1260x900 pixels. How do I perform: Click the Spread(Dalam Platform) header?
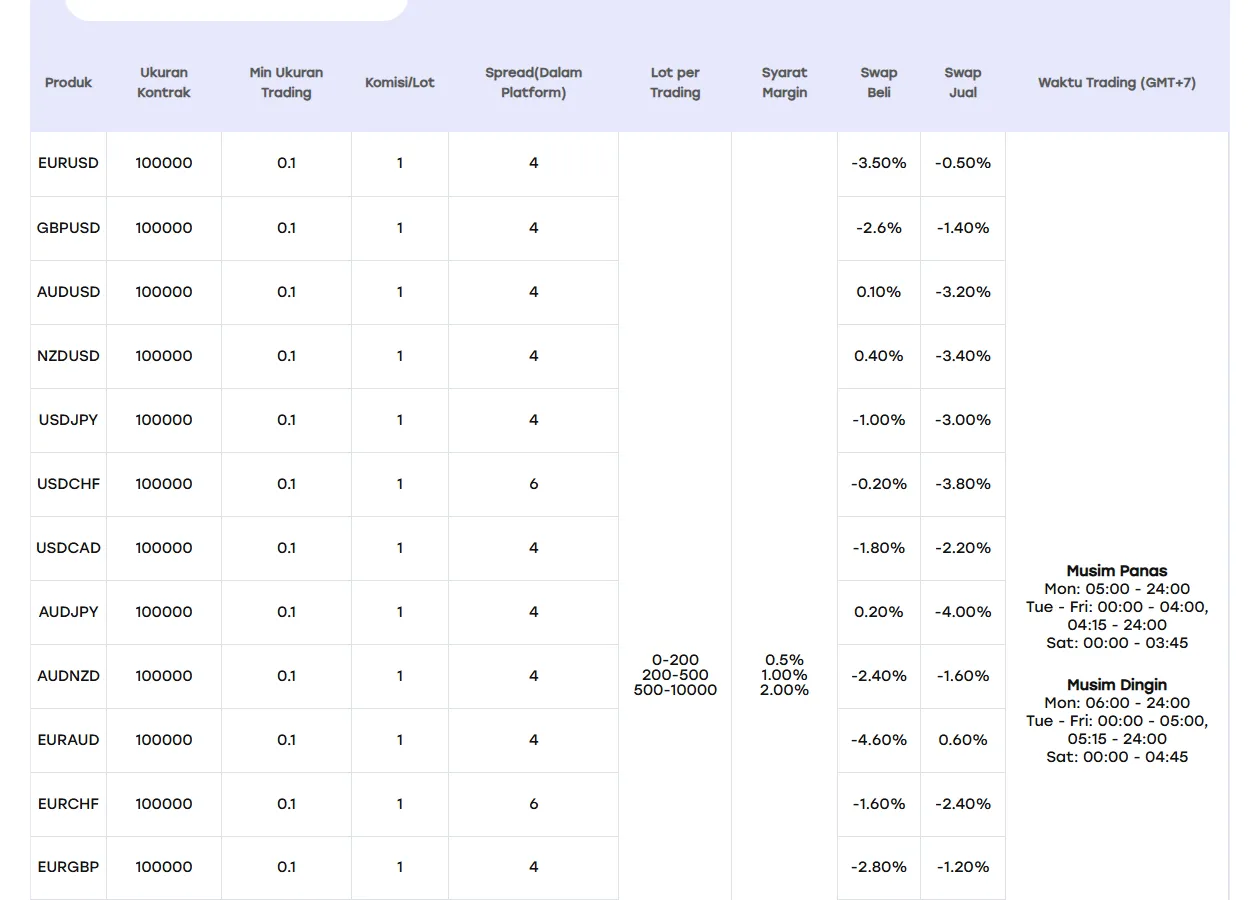tap(534, 82)
